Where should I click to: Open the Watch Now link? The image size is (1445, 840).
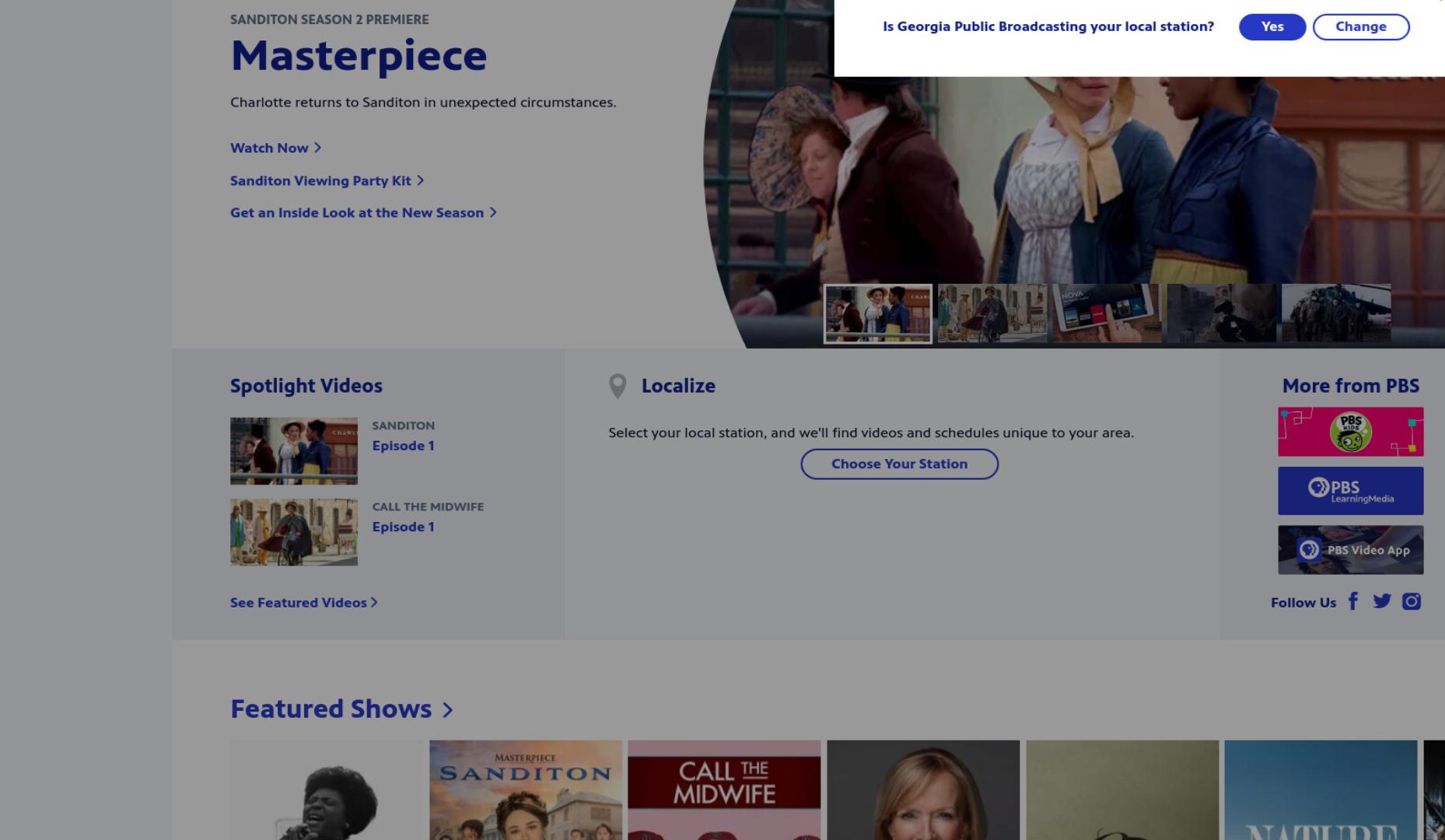click(x=275, y=148)
